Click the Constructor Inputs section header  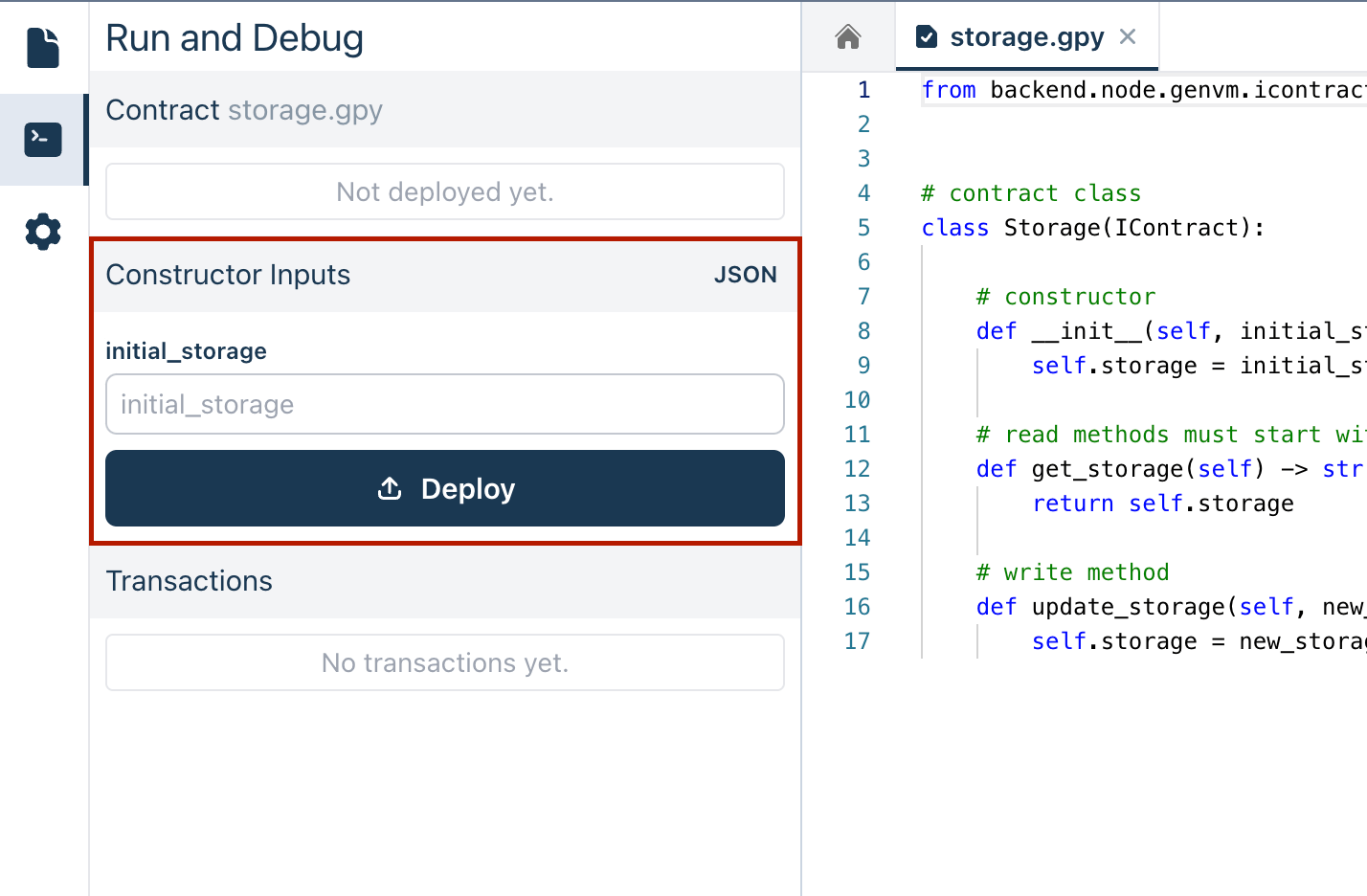pyautogui.click(x=228, y=275)
